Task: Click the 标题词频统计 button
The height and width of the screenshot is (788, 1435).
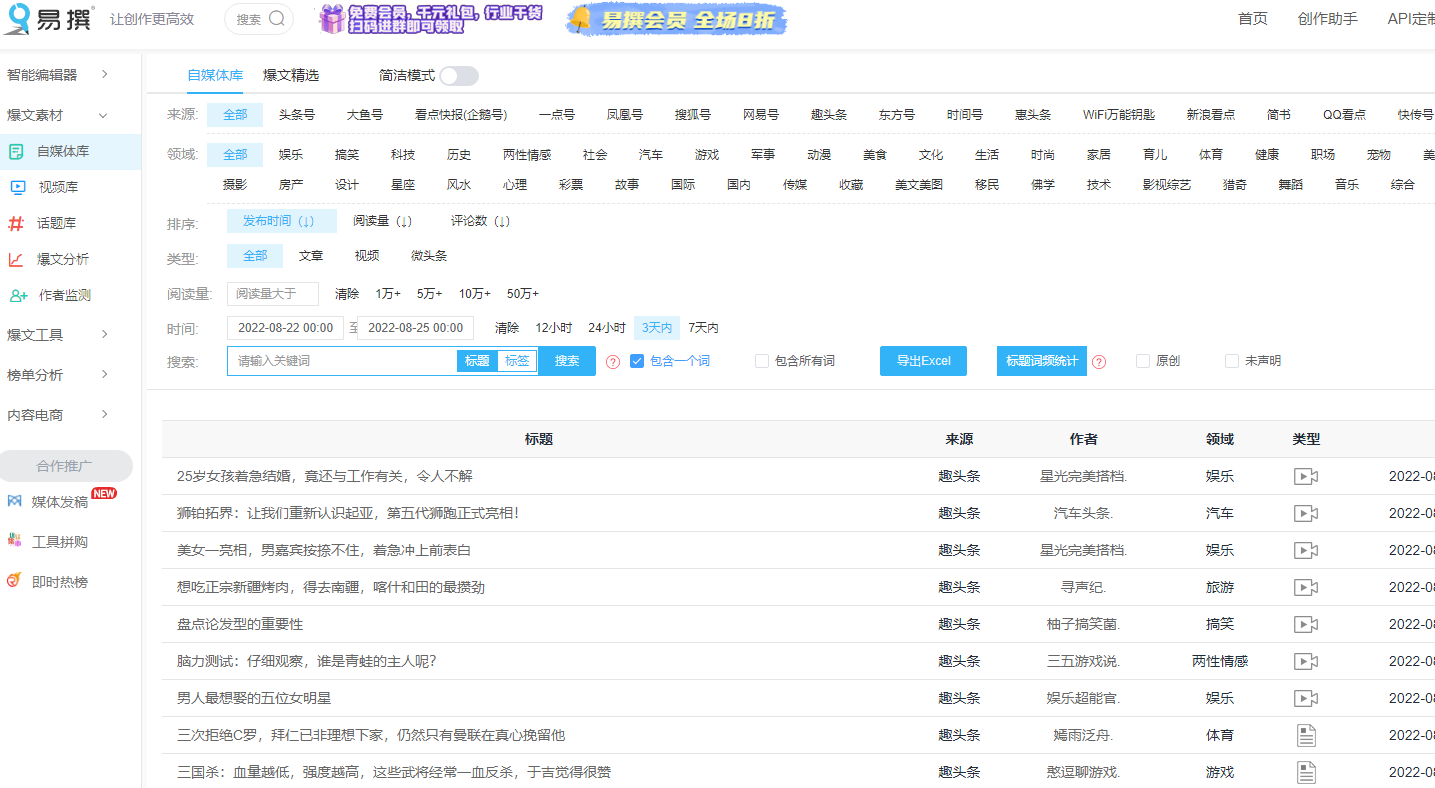Action: pyautogui.click(x=1042, y=361)
